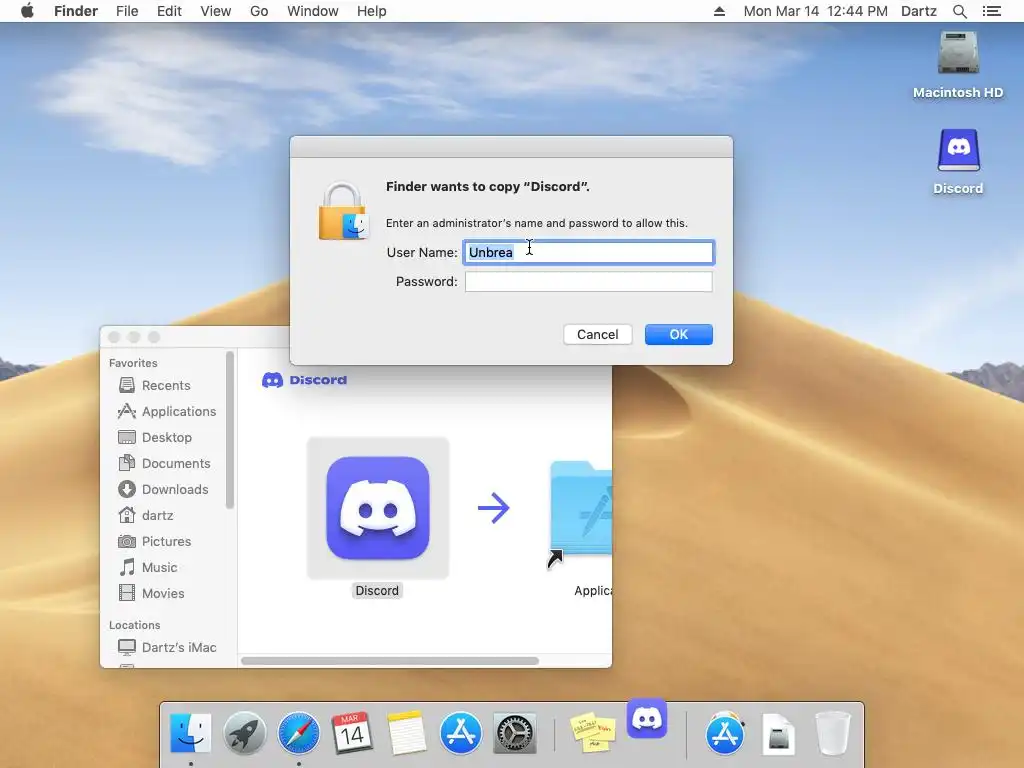
Task: Click the Cancel button
Action: pos(598,334)
